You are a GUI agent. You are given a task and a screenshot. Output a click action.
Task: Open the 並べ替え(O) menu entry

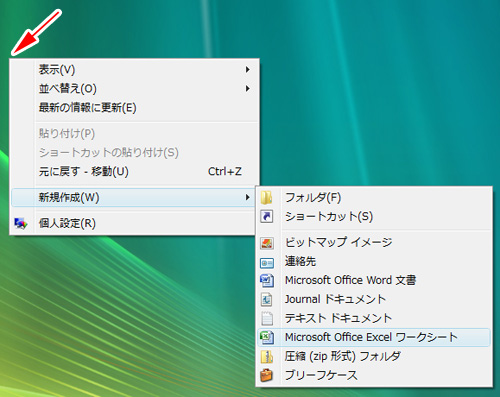pos(134,88)
